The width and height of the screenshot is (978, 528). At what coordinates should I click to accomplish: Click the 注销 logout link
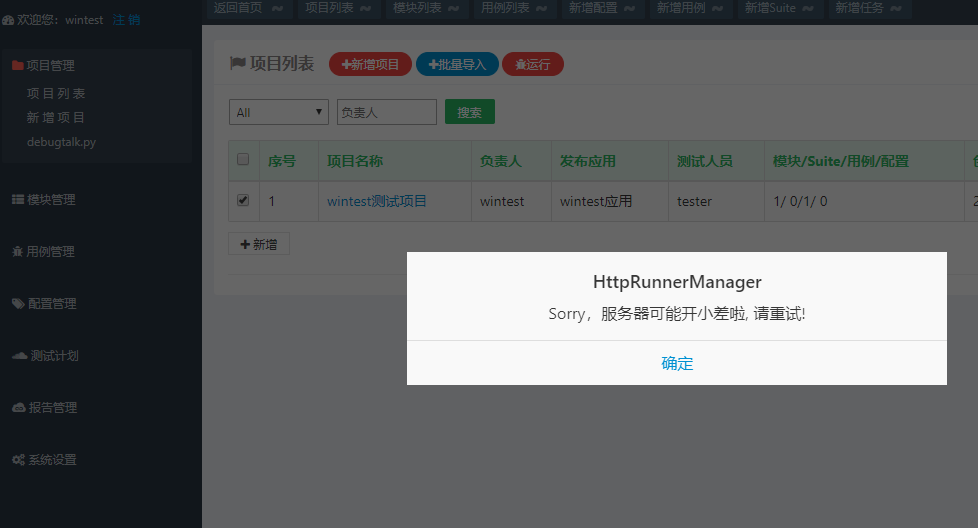[x=126, y=20]
